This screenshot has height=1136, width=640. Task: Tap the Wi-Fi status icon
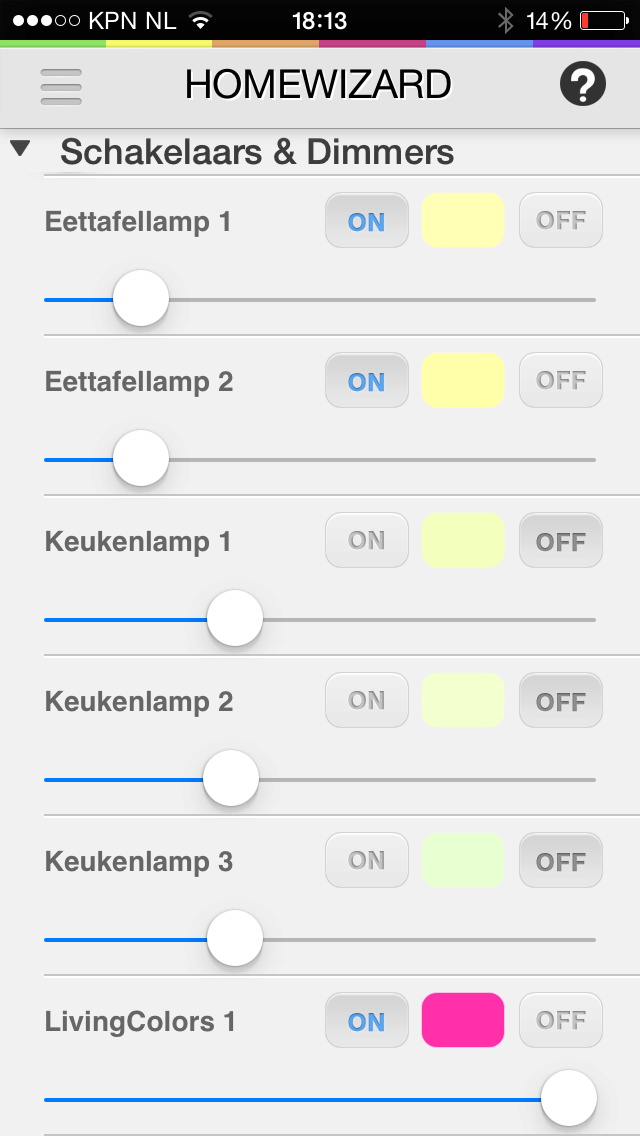(201, 20)
